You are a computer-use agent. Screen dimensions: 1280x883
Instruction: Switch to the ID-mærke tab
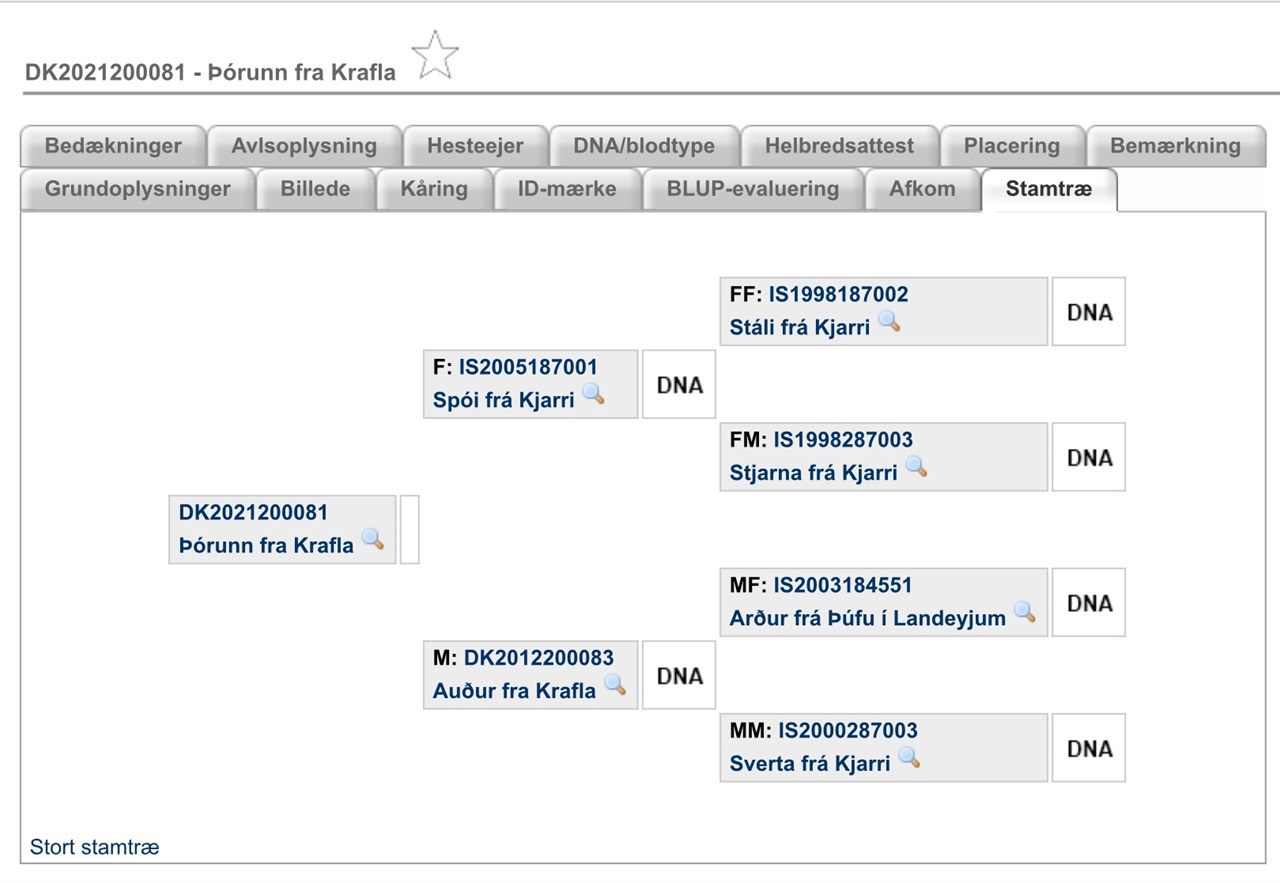(x=567, y=189)
